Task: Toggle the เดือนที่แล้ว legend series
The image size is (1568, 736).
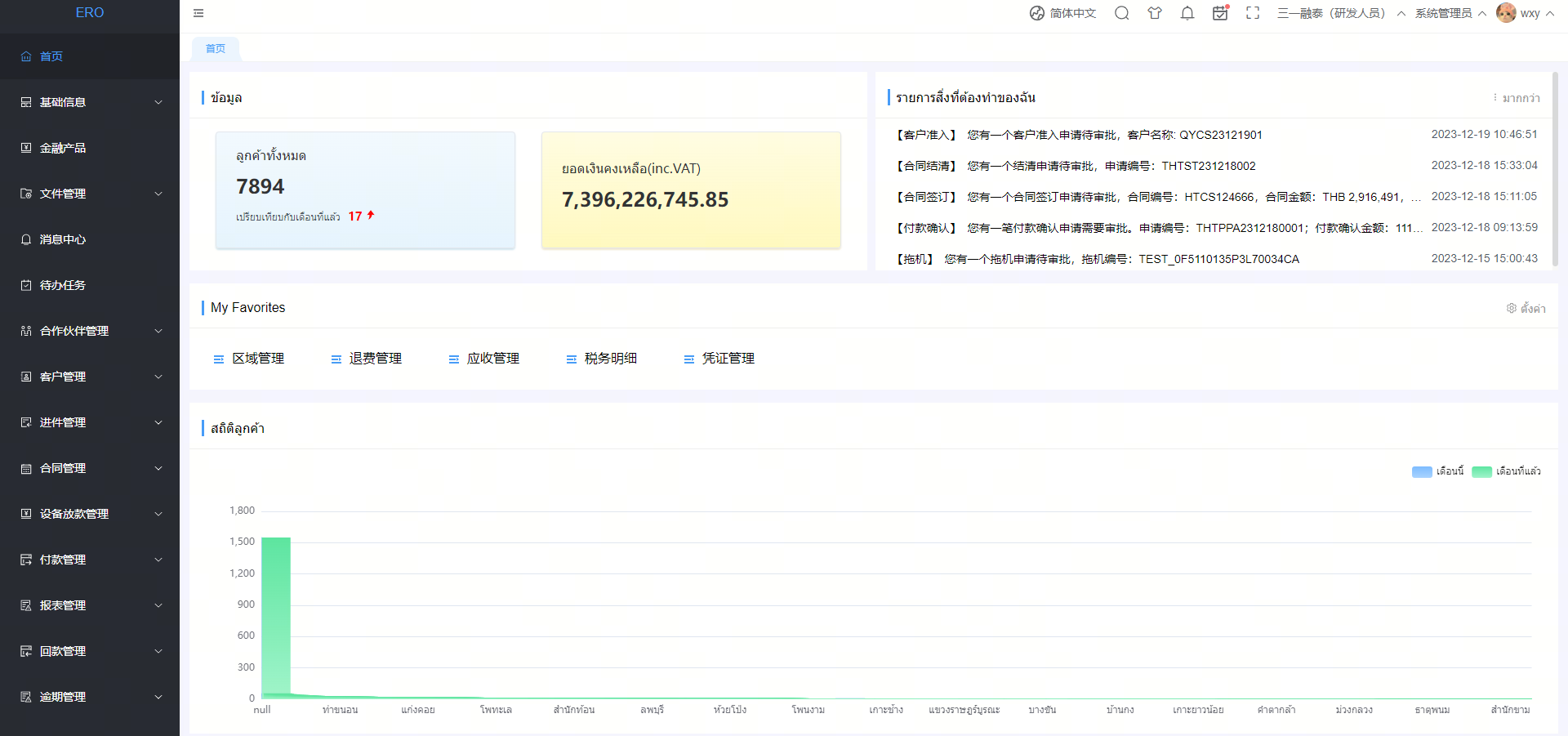Action: pyautogui.click(x=1507, y=471)
